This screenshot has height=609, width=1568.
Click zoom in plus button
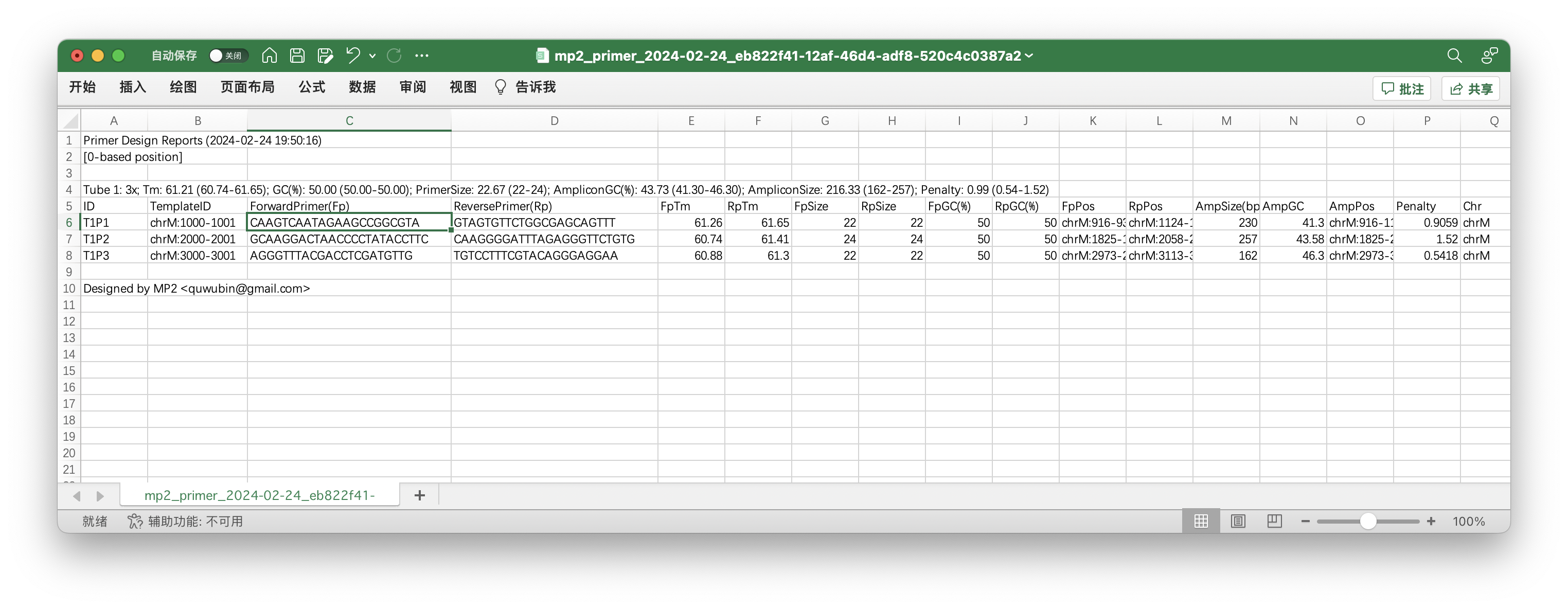pyautogui.click(x=1431, y=521)
